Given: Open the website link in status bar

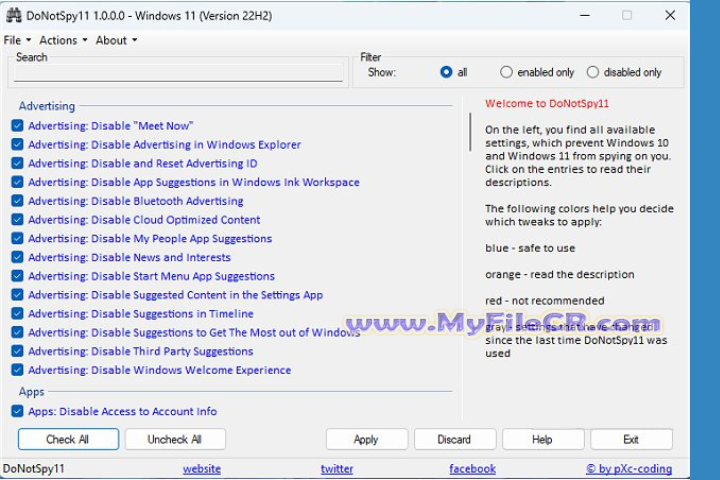Looking at the screenshot, I should click(202, 469).
